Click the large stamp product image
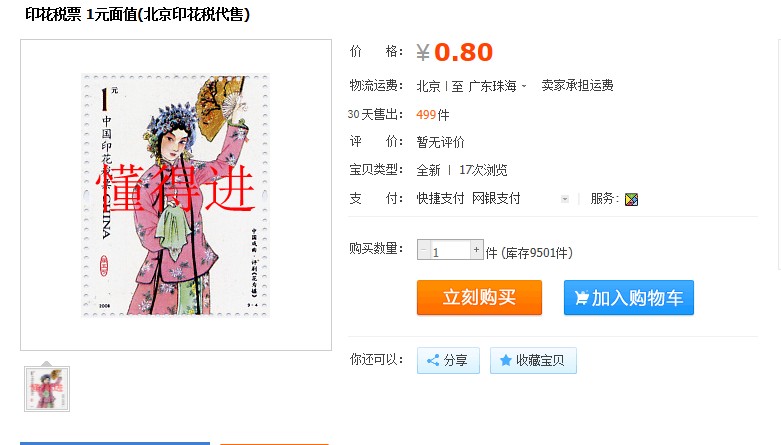Image resolution: width=781 pixels, height=445 pixels. pos(175,195)
